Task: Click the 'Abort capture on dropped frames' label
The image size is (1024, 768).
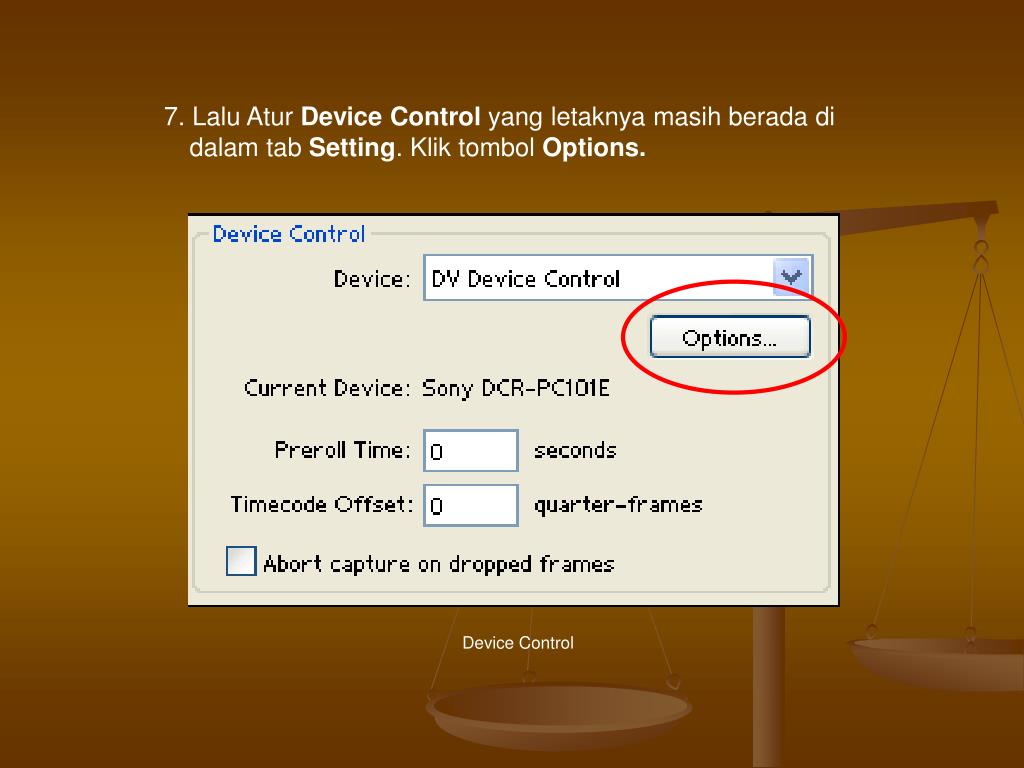Action: [x=439, y=564]
